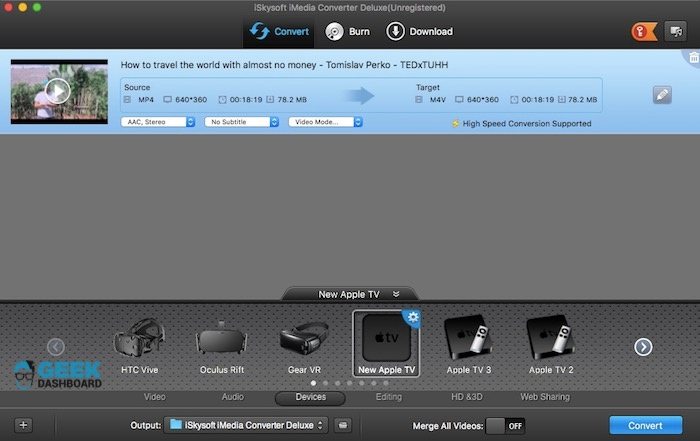Open the AAC, Stereo audio dropdown
Viewport: 700px width, 441px height.
(158, 122)
